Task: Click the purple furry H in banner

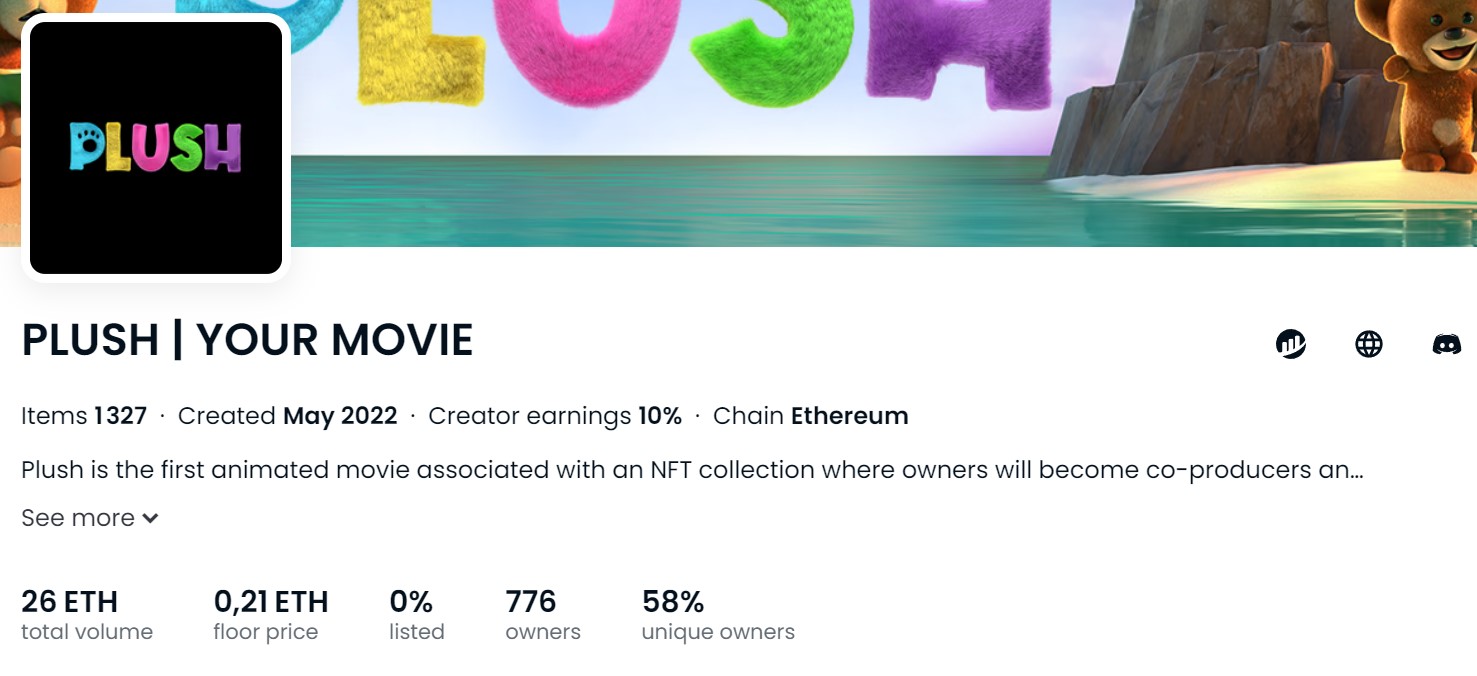Action: coord(958,50)
